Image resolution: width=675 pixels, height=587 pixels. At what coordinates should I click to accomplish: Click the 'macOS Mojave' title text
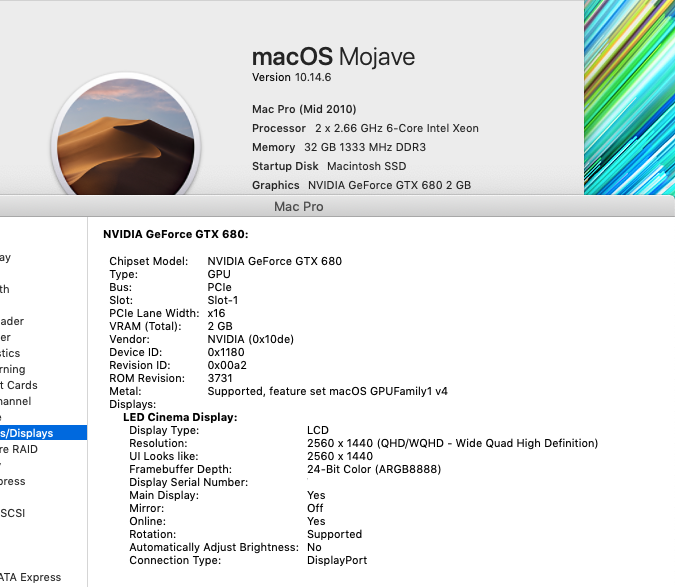point(333,57)
